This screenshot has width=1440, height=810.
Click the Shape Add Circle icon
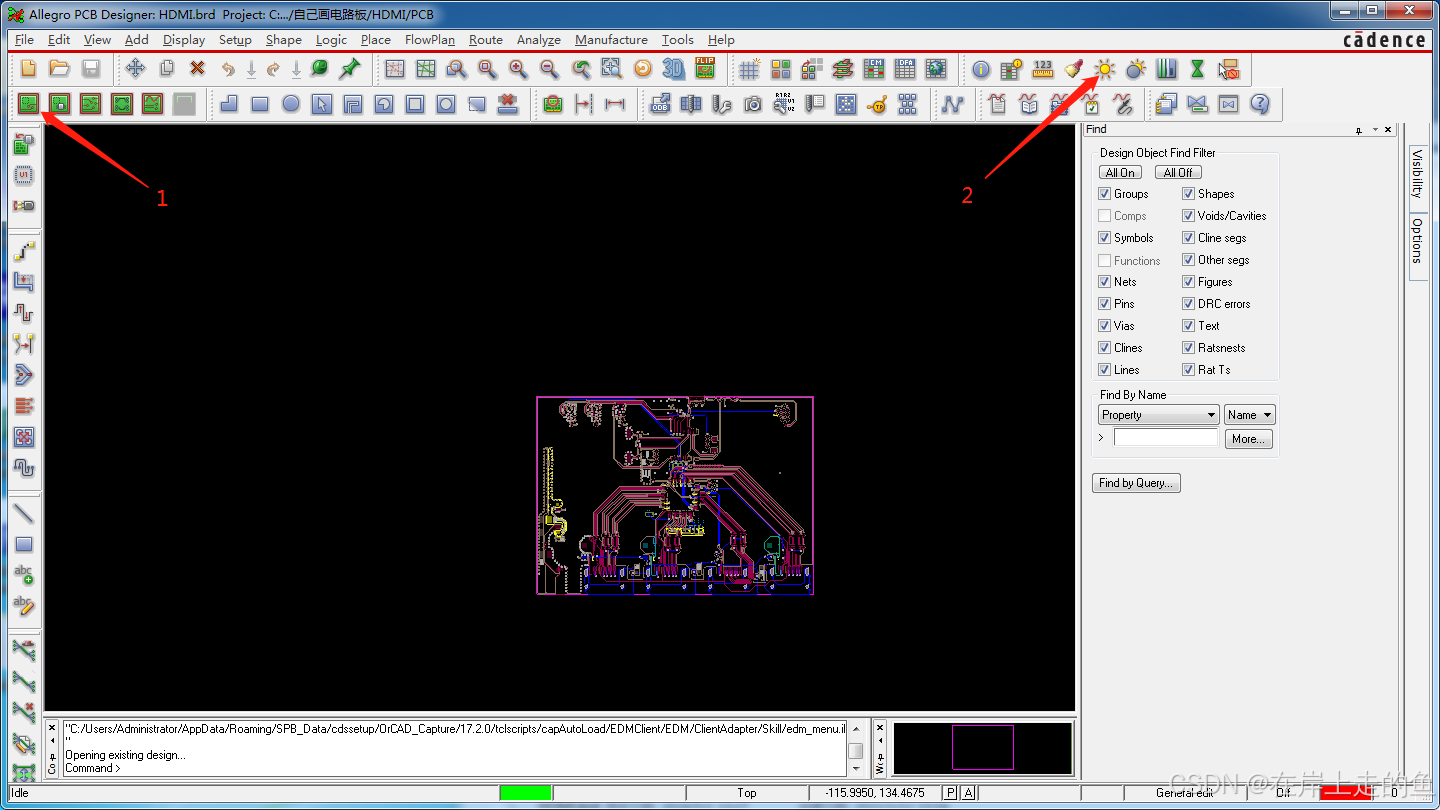click(291, 103)
